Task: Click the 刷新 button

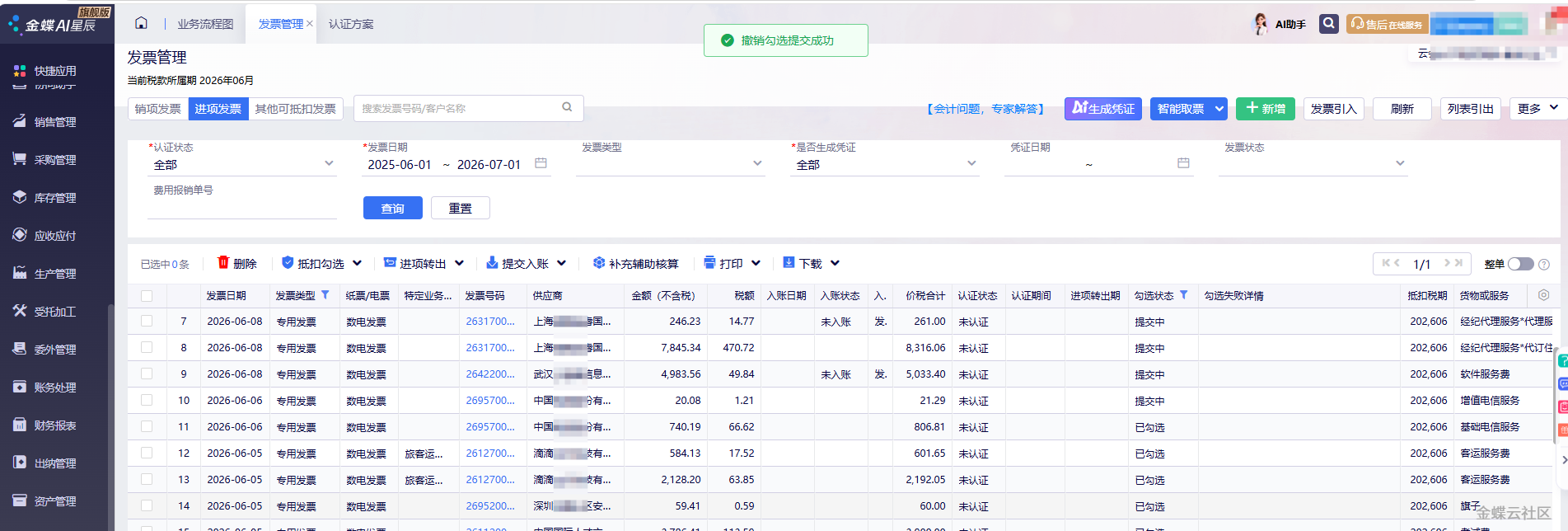Action: point(1402,109)
